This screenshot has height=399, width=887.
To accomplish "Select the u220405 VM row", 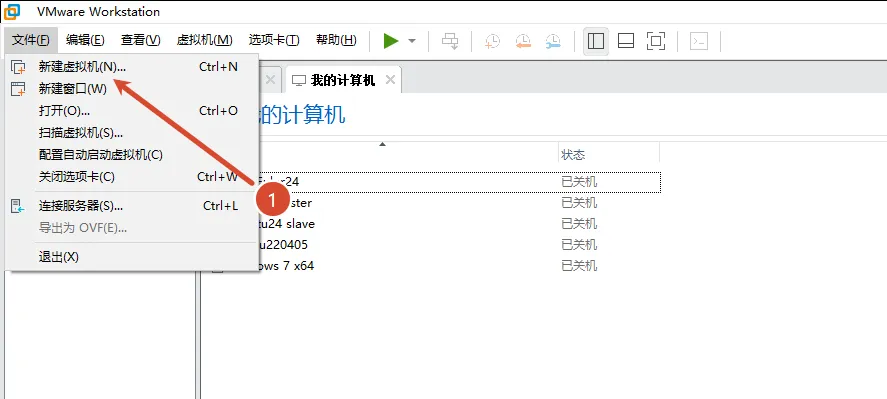I will pyautogui.click(x=459, y=244).
